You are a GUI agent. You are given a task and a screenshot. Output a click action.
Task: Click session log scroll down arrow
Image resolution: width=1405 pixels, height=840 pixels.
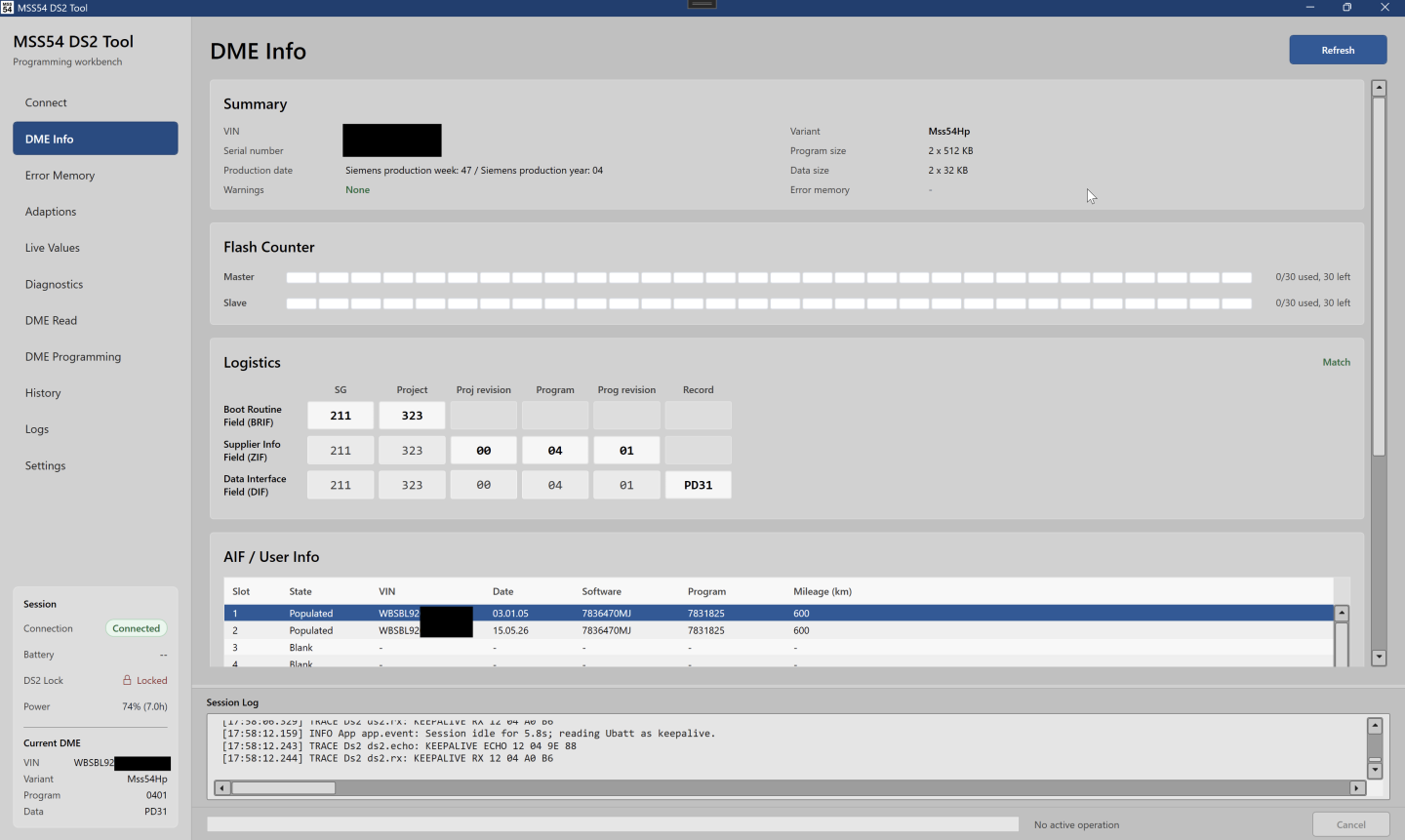tap(1375, 771)
